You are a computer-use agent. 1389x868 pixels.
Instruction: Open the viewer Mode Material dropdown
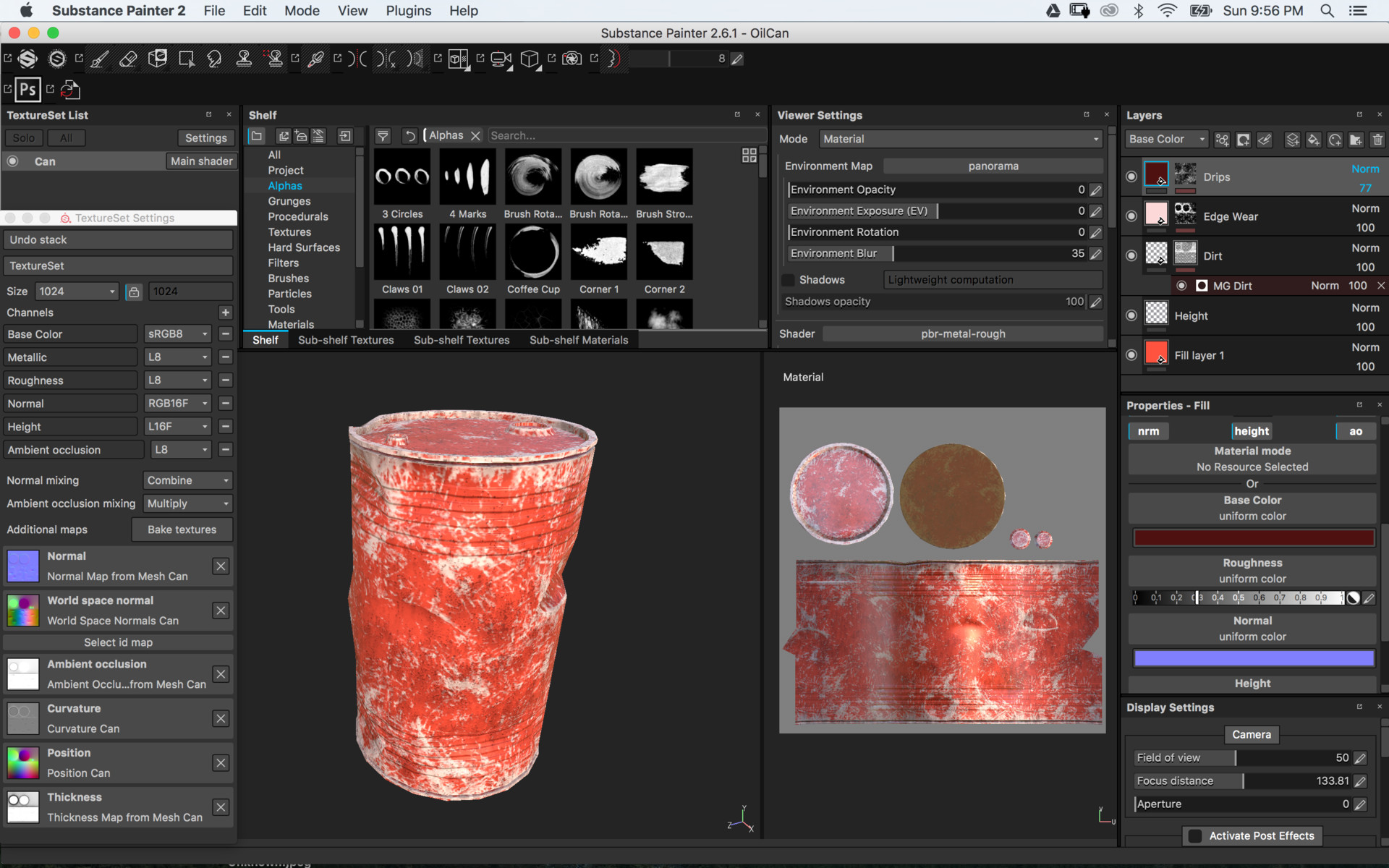961,139
